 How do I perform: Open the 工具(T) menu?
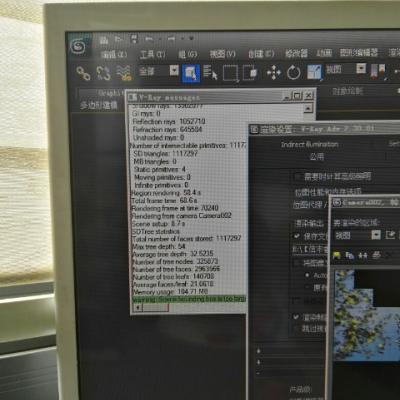[152, 54]
